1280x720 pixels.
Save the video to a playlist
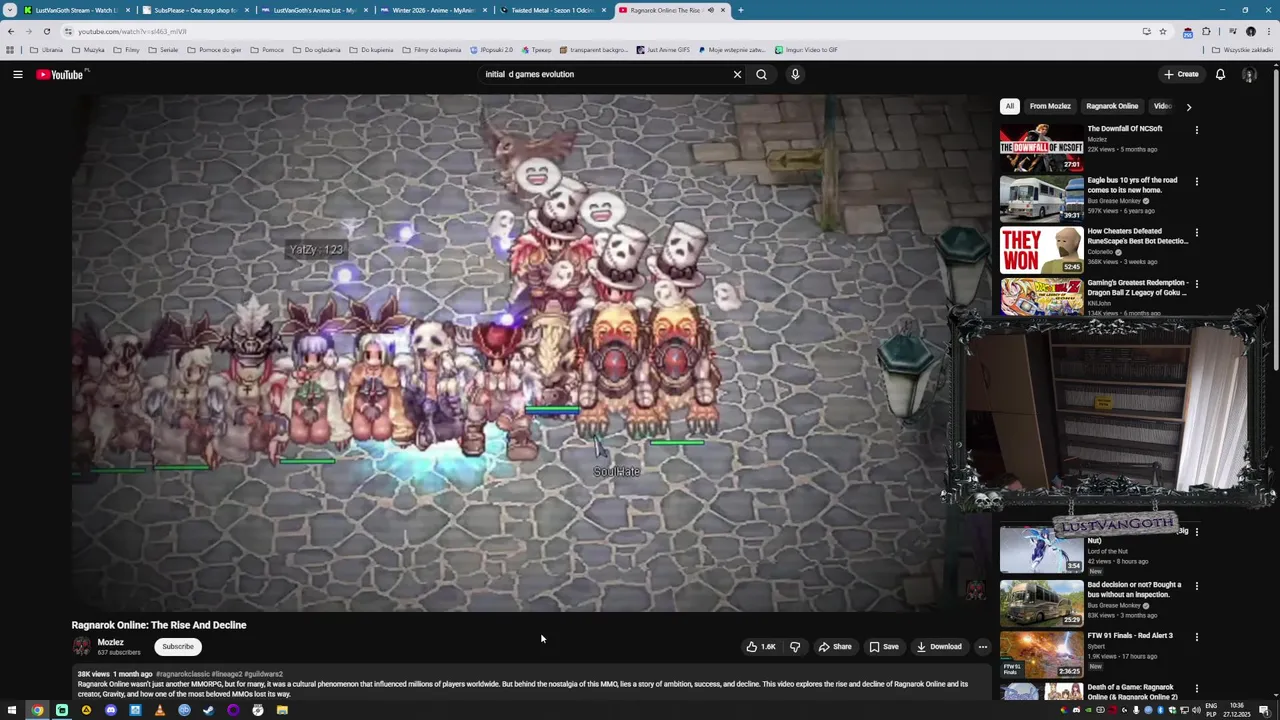coord(884,647)
